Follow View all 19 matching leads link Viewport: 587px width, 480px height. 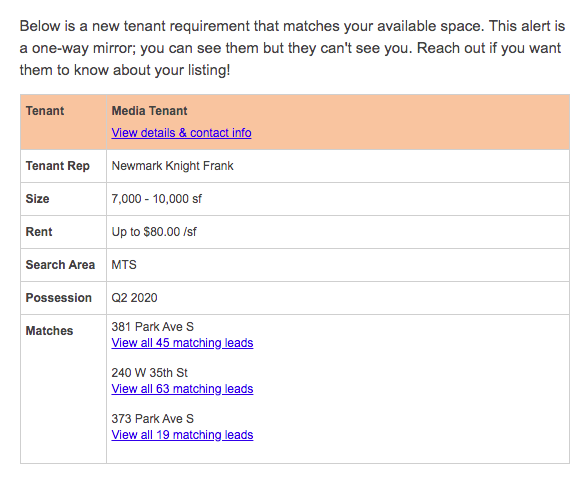pos(182,435)
